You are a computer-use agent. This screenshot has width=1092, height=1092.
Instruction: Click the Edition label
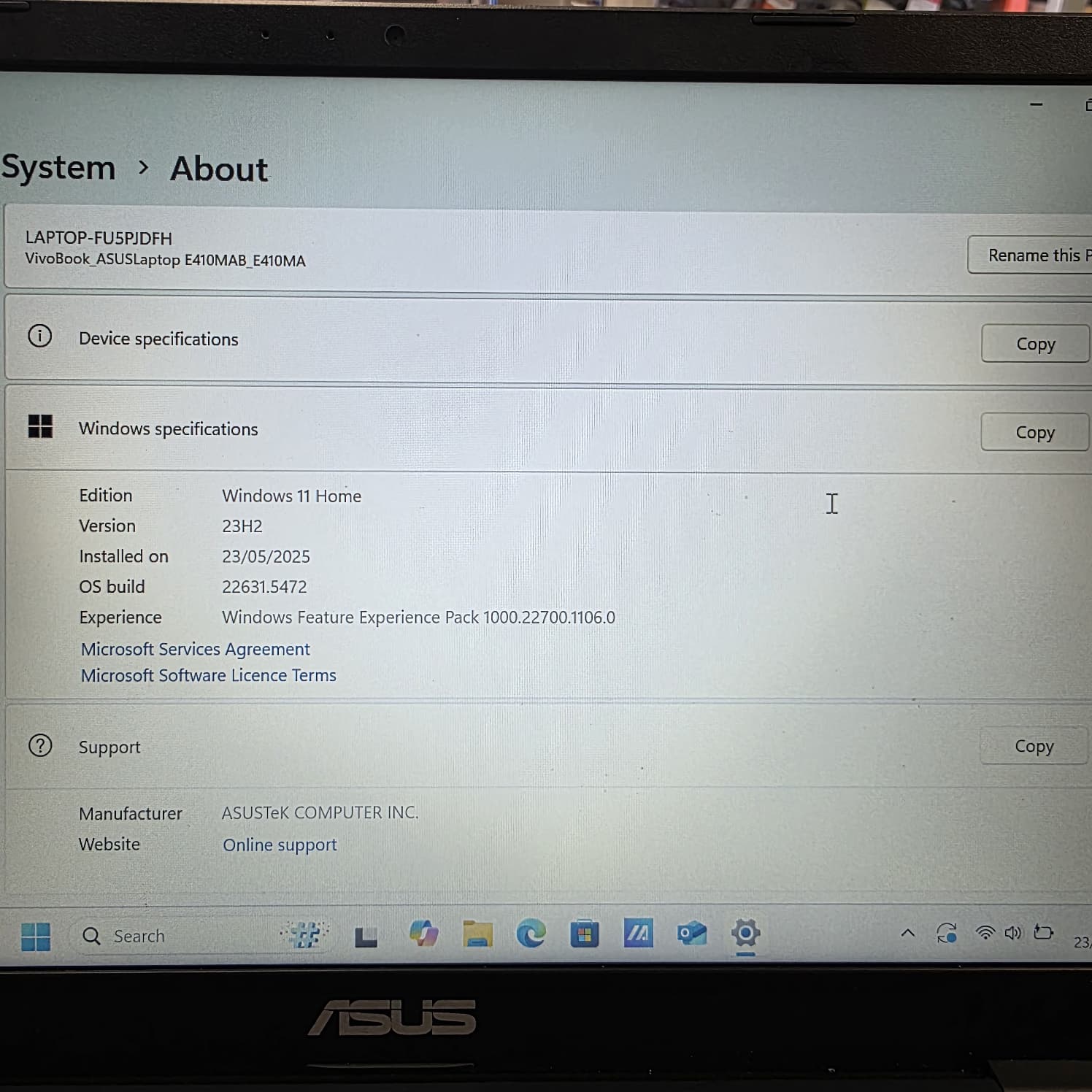click(106, 495)
